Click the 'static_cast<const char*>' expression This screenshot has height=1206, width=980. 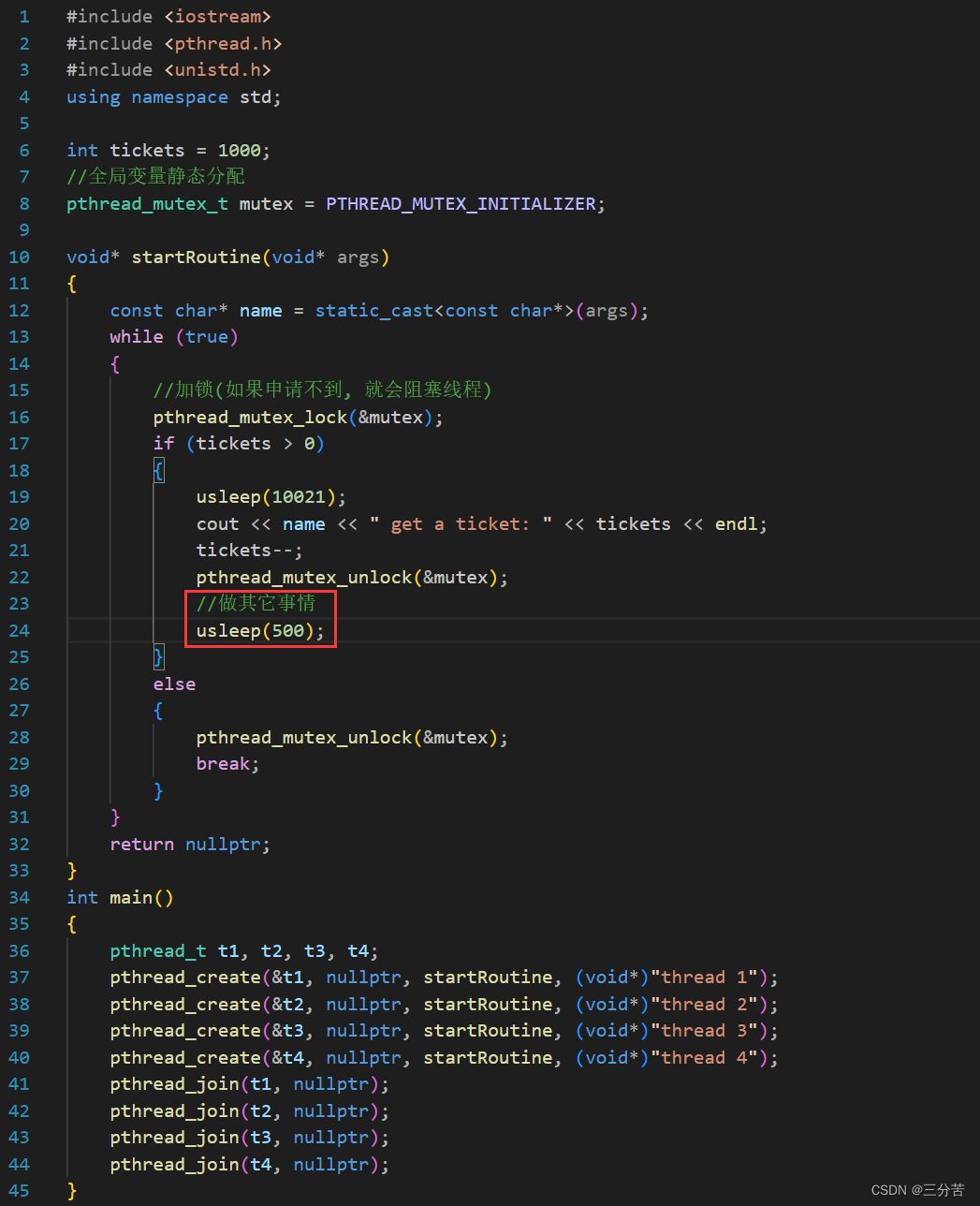pos(444,310)
